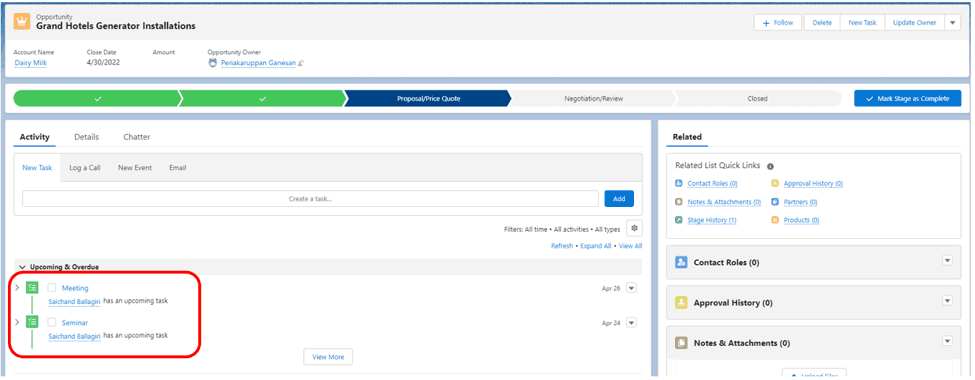Click the Expand All link
Viewport: 975px width, 380px height.
pyautogui.click(x=596, y=246)
